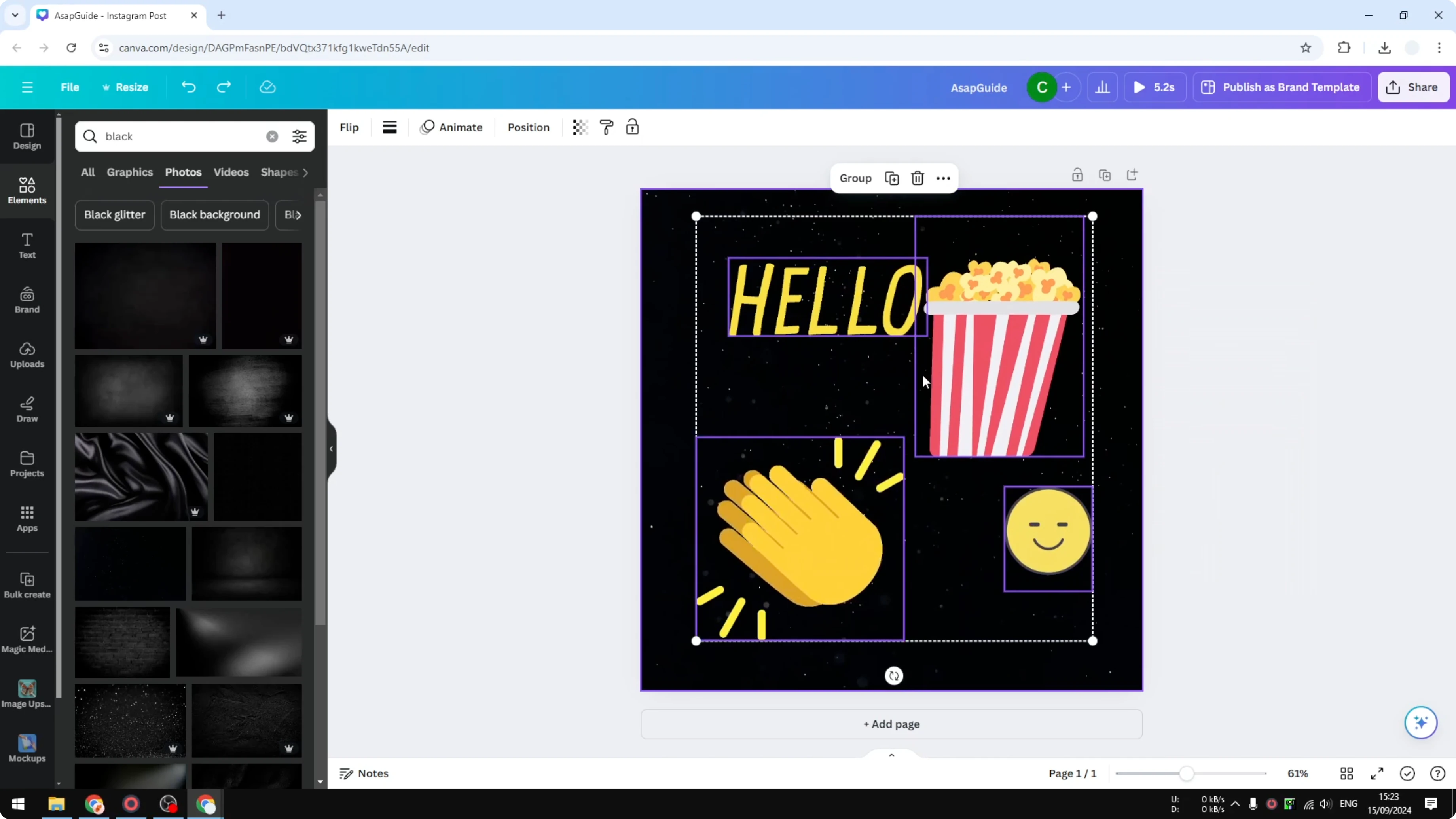The image size is (1456, 819).
Task: Switch to the All tab
Action: coord(87,173)
